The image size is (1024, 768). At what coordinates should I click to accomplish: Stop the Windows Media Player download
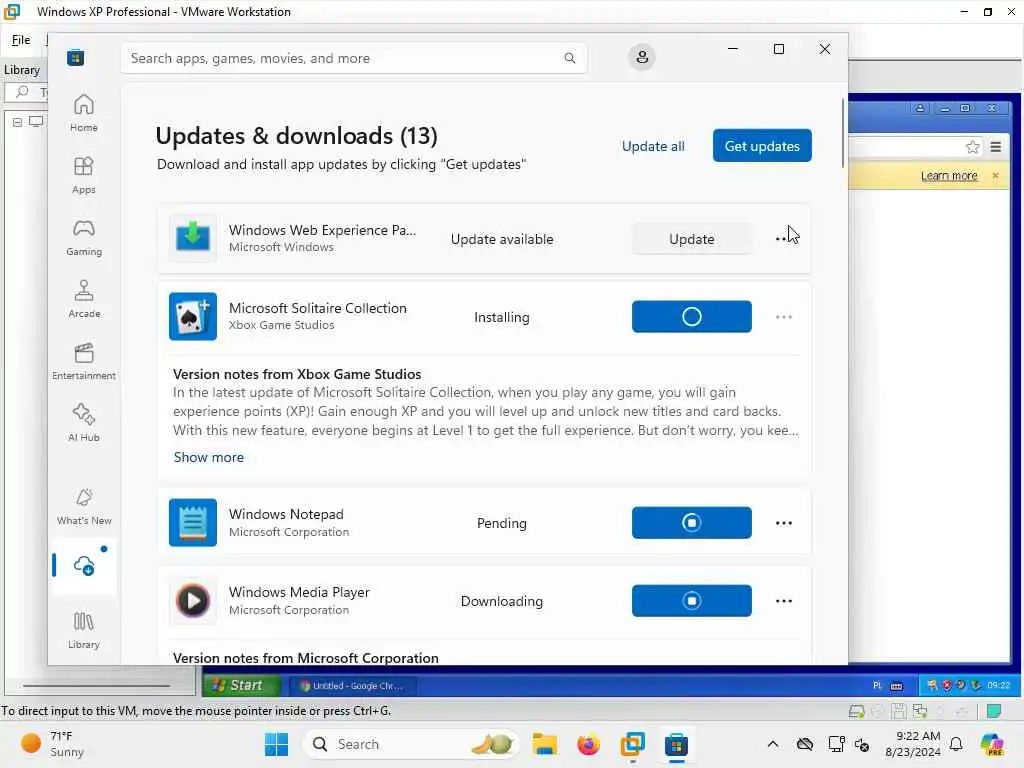pyautogui.click(x=692, y=601)
